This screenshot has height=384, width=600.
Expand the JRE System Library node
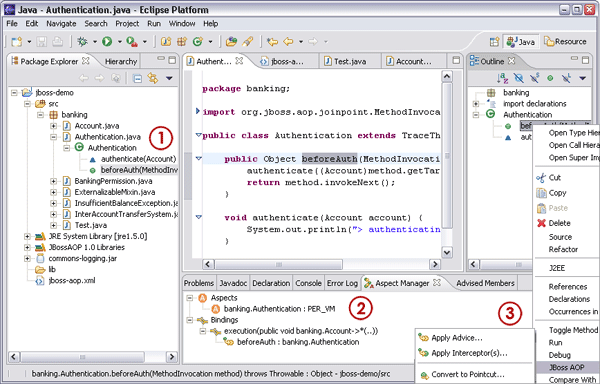27,236
